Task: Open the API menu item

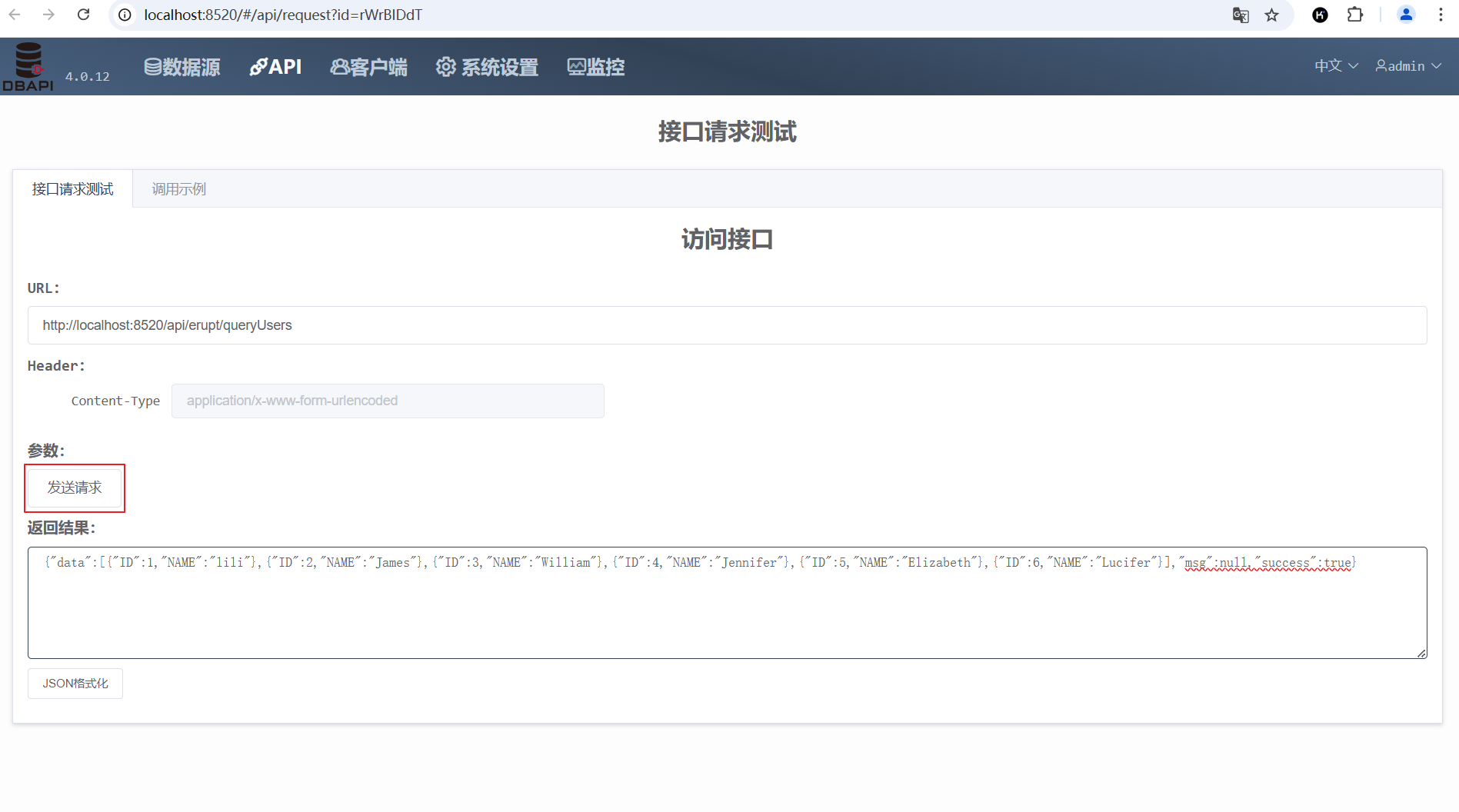Action: pyautogui.click(x=275, y=67)
